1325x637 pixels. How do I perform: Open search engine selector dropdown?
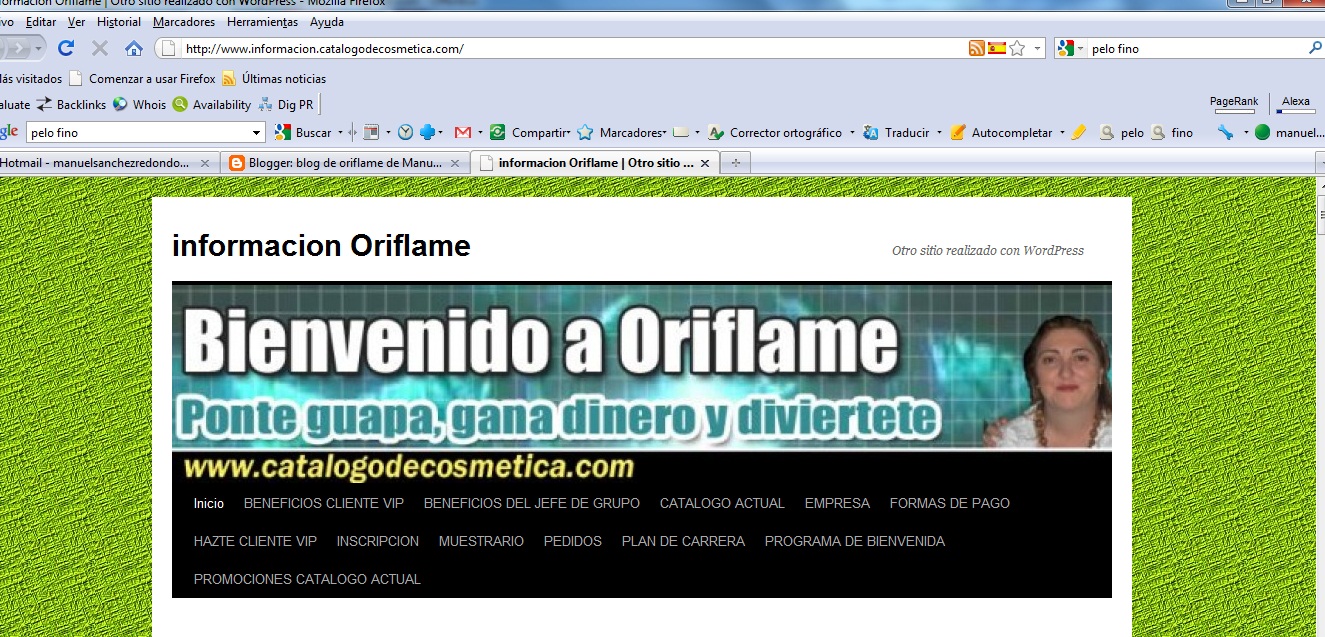tap(1080, 48)
